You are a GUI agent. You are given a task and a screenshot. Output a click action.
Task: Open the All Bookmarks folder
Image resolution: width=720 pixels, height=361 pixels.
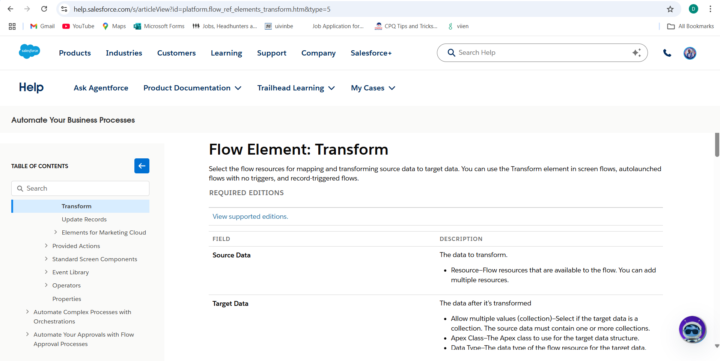pos(690,26)
